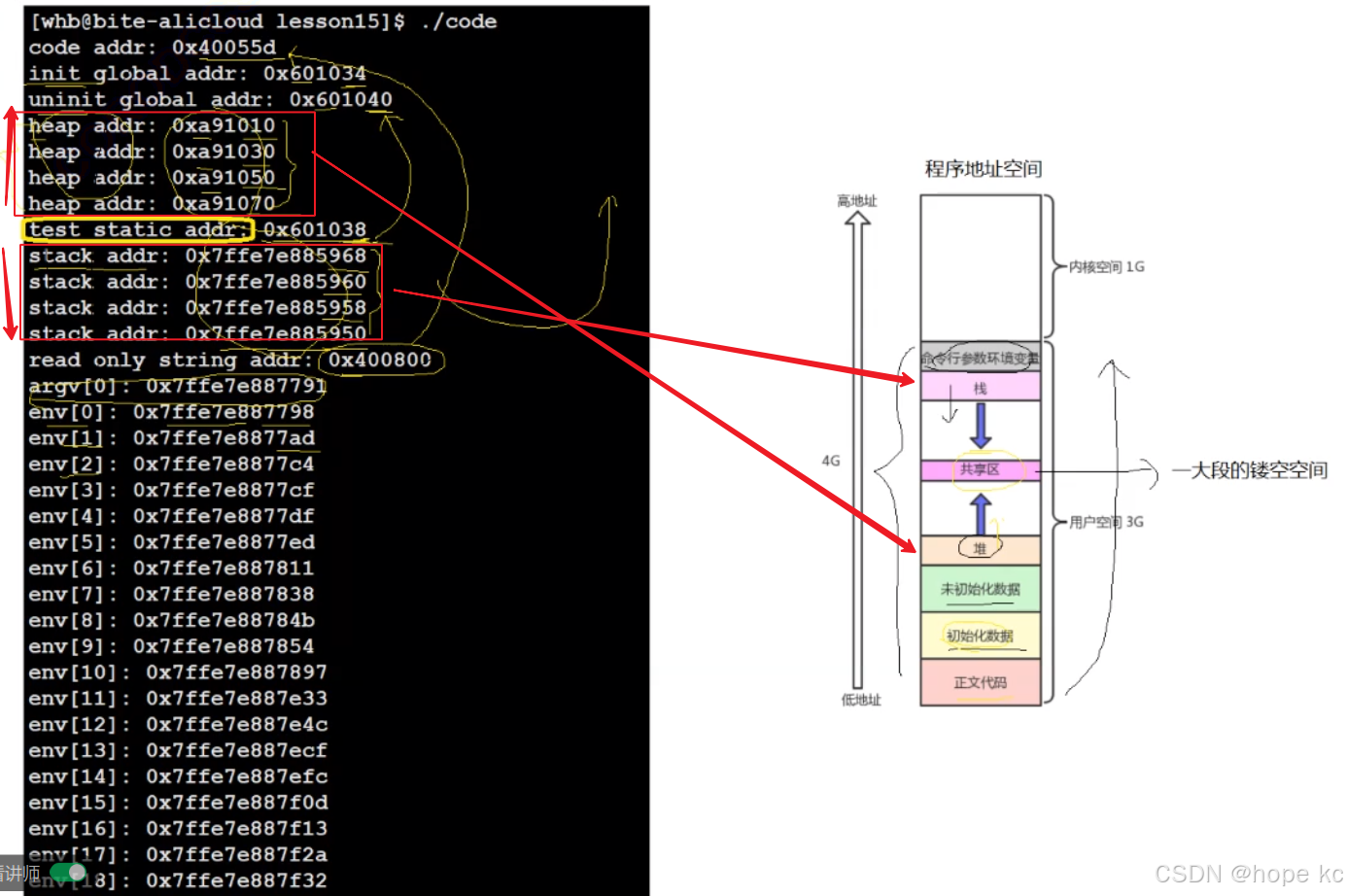Select the env[4] address line
Image resolution: width=1347 pixels, height=896 pixels.
(172, 516)
